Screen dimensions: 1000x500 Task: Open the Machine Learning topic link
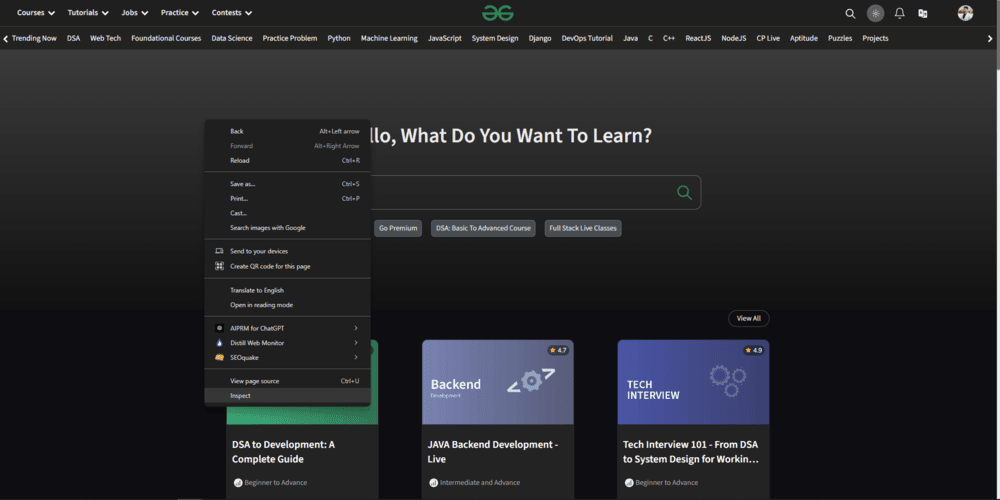coord(389,38)
